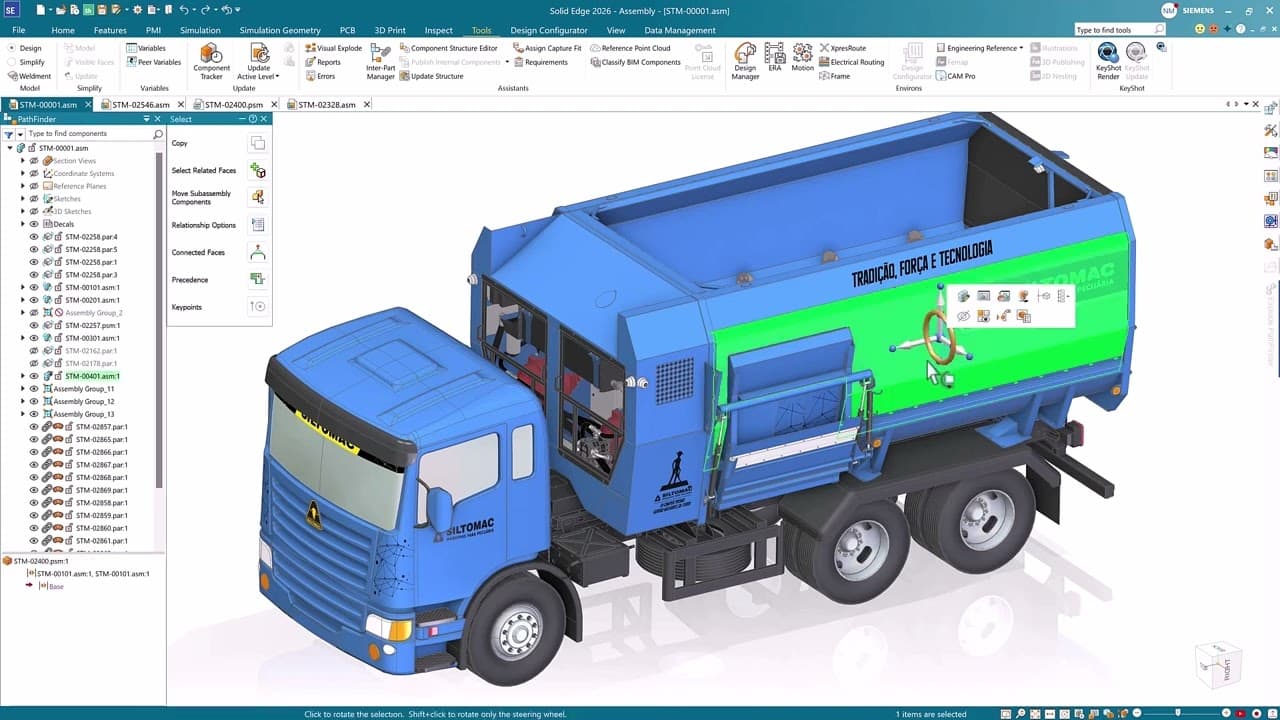The width and height of the screenshot is (1280, 720).
Task: Run Assign Capture Fit
Action: (x=547, y=48)
